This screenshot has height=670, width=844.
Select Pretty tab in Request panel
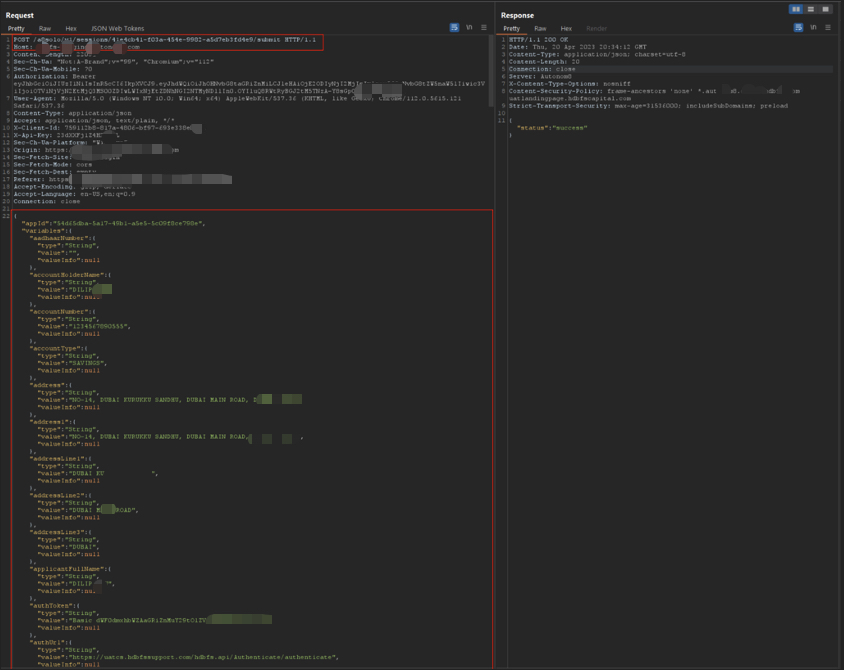(x=16, y=29)
